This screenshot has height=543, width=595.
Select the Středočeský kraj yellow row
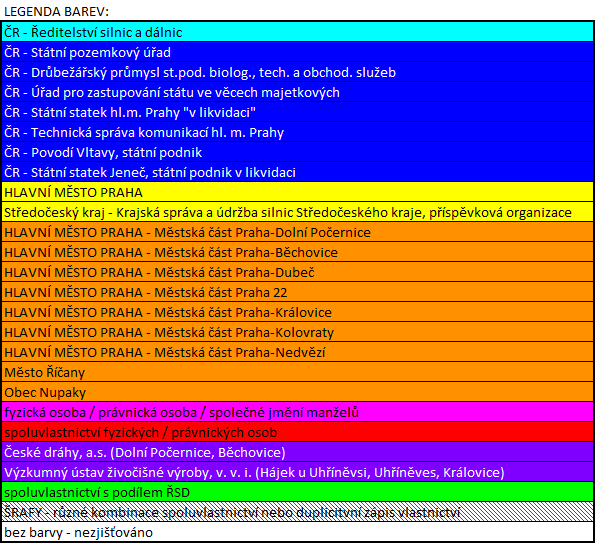(298, 212)
